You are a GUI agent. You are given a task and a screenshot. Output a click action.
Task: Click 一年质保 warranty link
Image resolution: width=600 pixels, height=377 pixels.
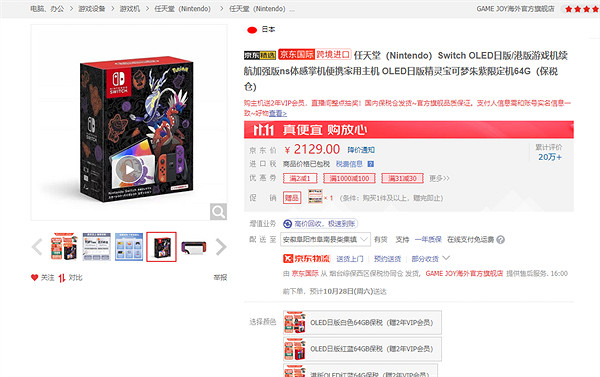coord(428,240)
